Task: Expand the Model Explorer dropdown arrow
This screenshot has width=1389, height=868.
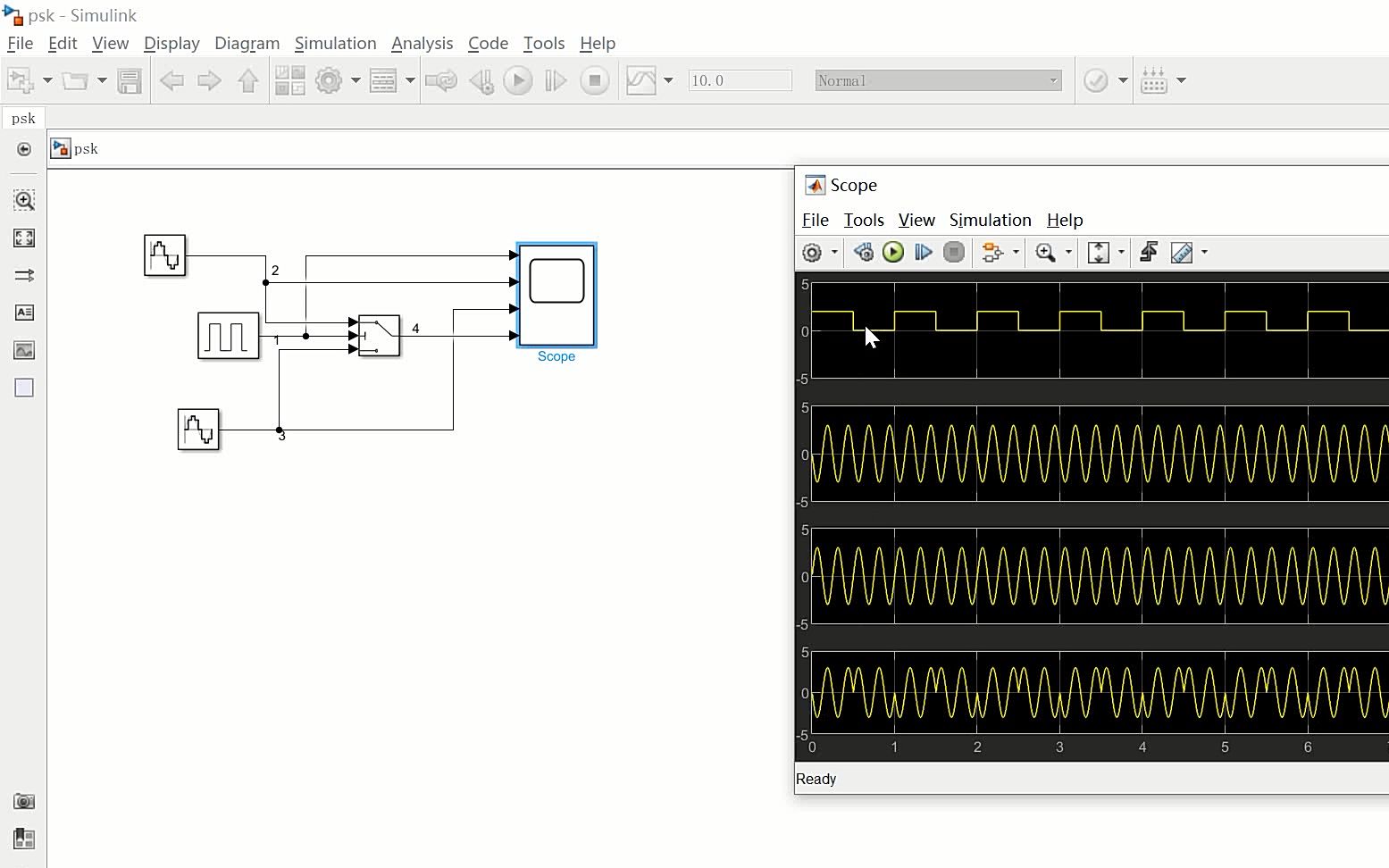Action: coord(410,80)
